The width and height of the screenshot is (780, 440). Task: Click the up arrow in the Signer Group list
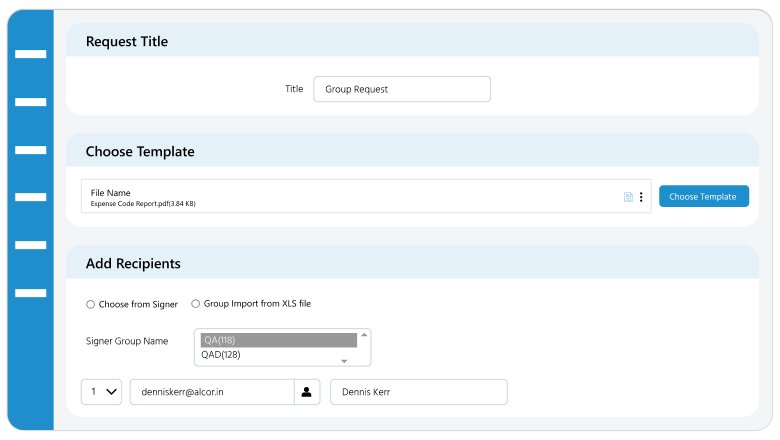[364, 334]
